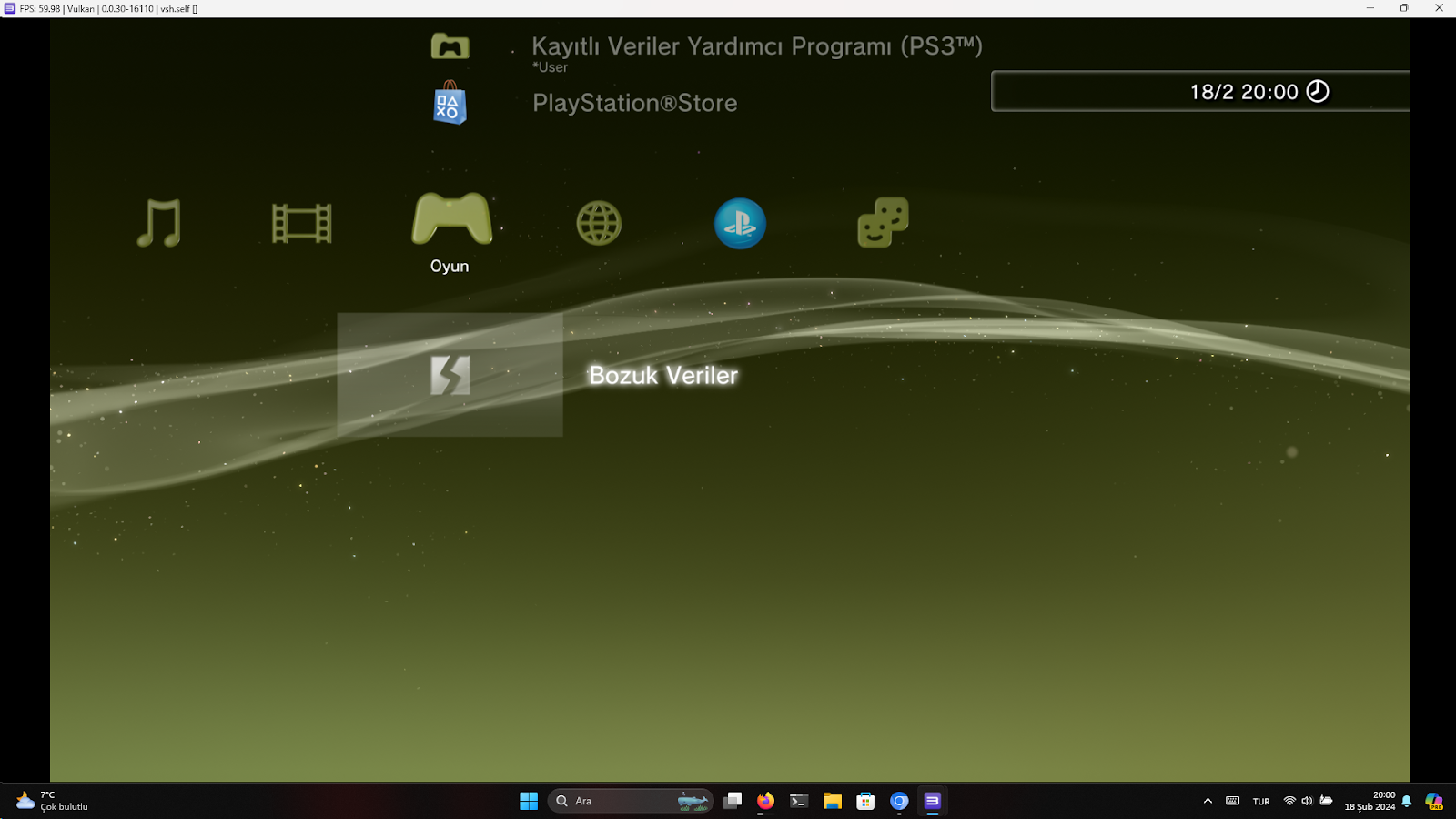Screen dimensions: 1456x819
Task: Launch Copilot from the taskbar corner
Action: tap(1434, 801)
